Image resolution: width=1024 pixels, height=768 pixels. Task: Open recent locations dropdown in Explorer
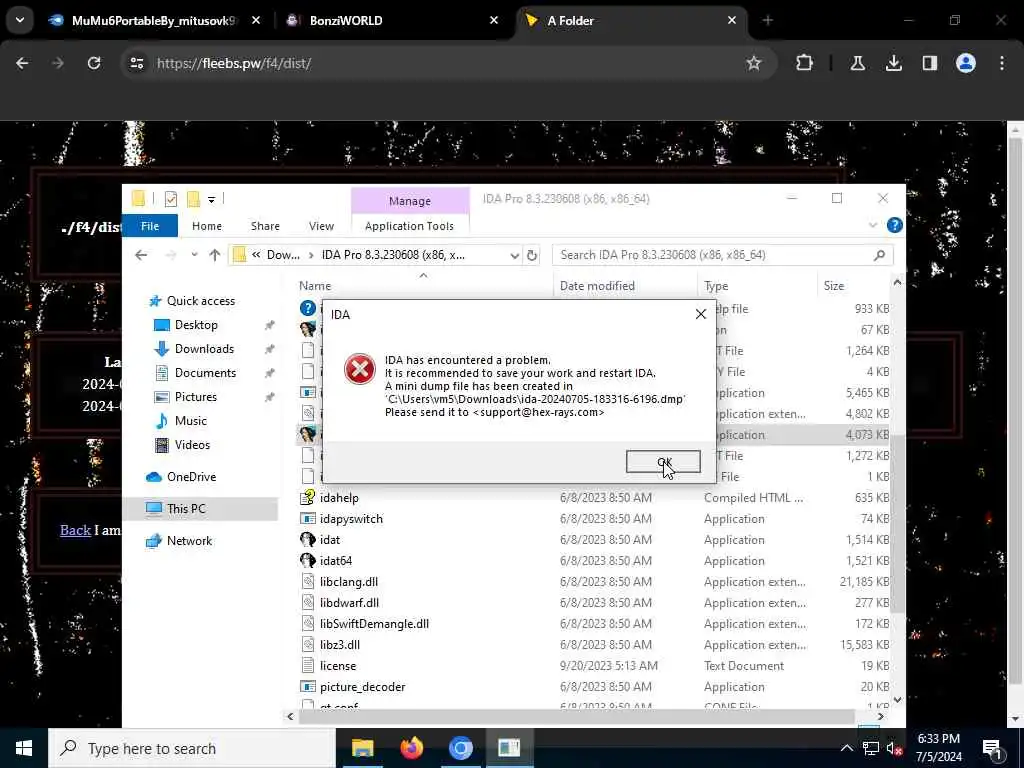[194, 255]
